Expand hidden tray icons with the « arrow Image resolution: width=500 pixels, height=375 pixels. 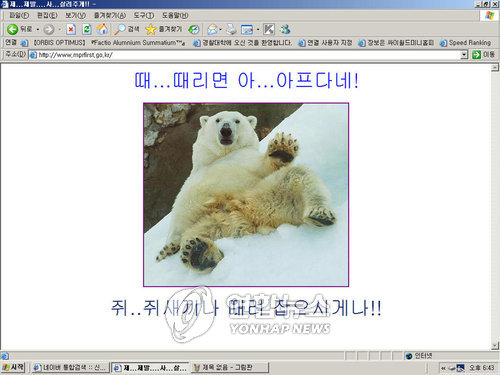pos(443,368)
